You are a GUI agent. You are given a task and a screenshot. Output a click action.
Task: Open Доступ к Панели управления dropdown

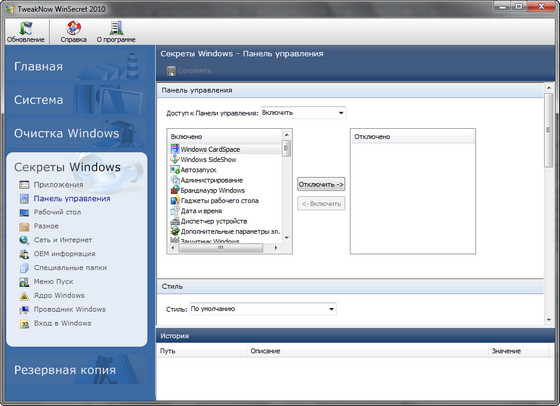click(303, 113)
